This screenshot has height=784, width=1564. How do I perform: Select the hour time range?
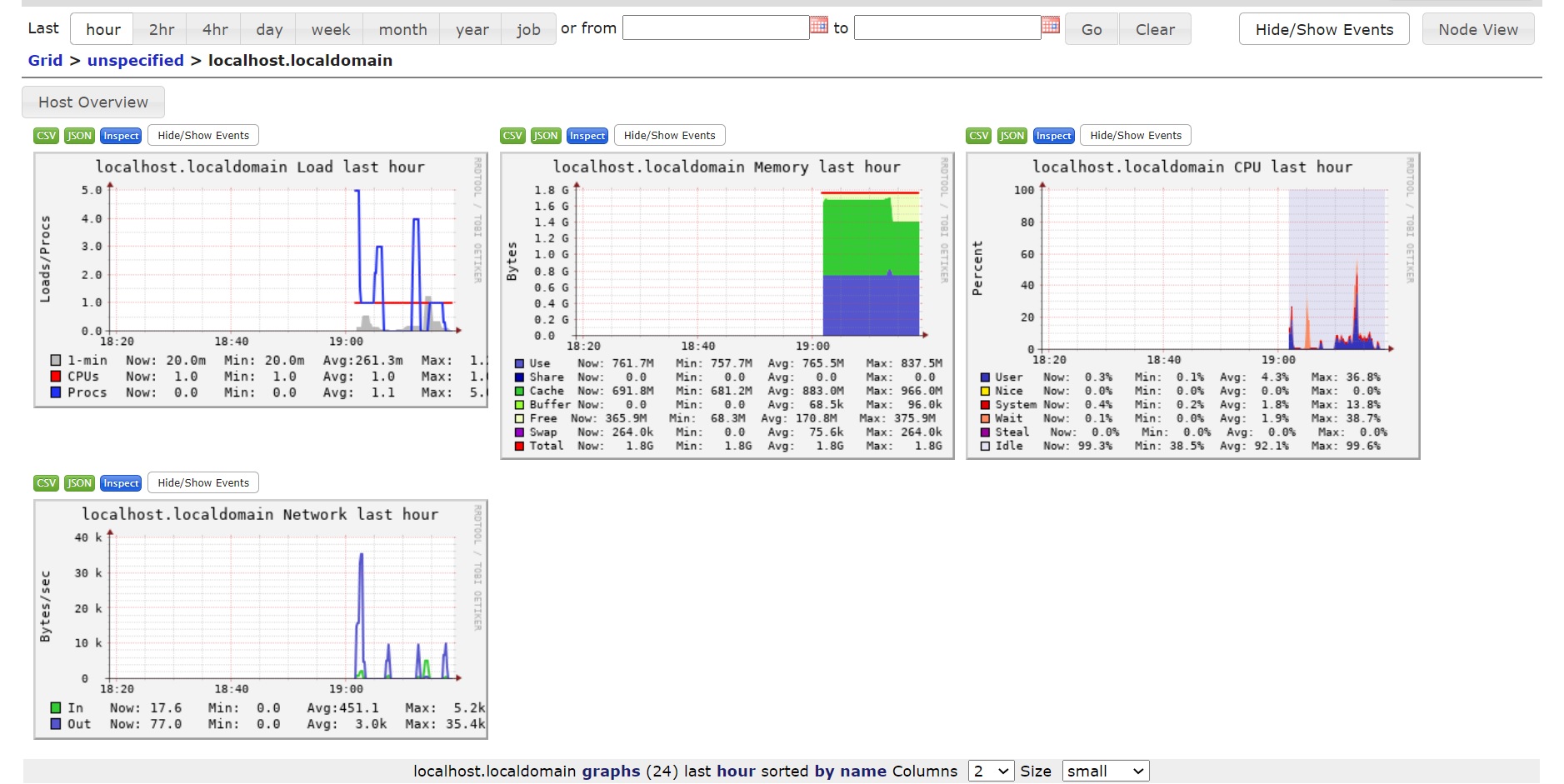tap(102, 29)
